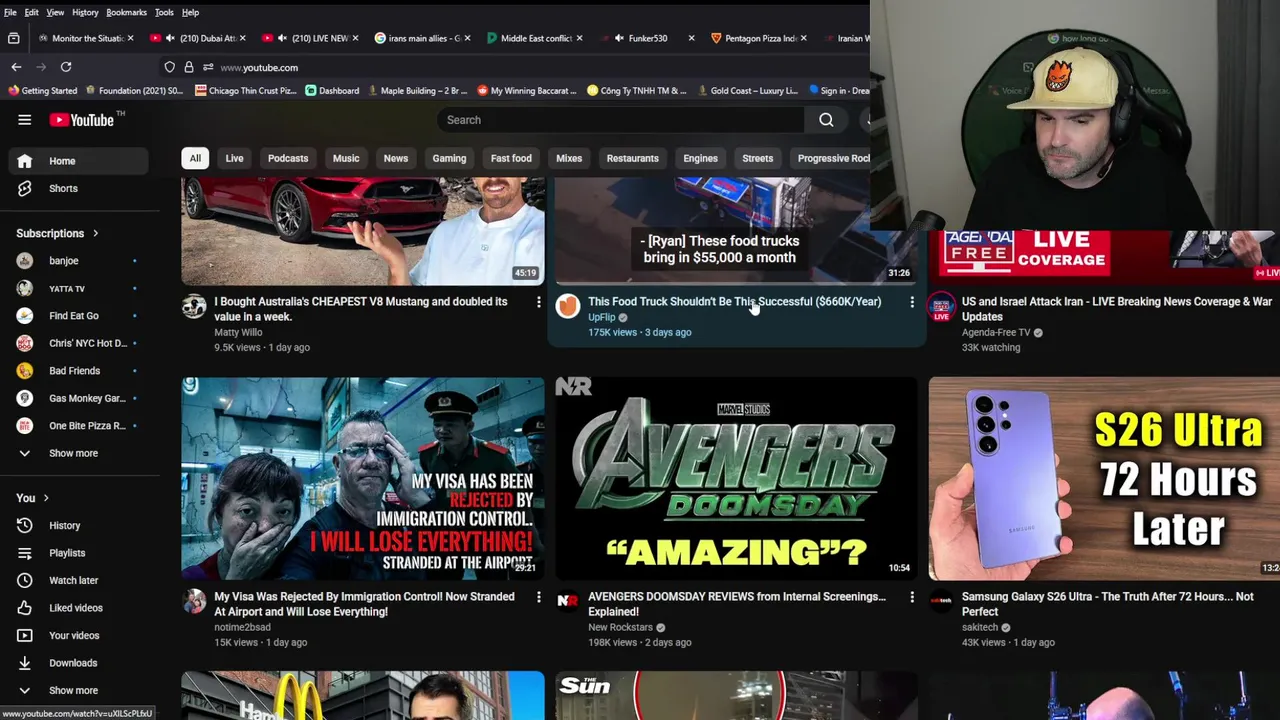1280x720 pixels.
Task: Open more options for Visa Rejected video
Action: tap(538, 597)
